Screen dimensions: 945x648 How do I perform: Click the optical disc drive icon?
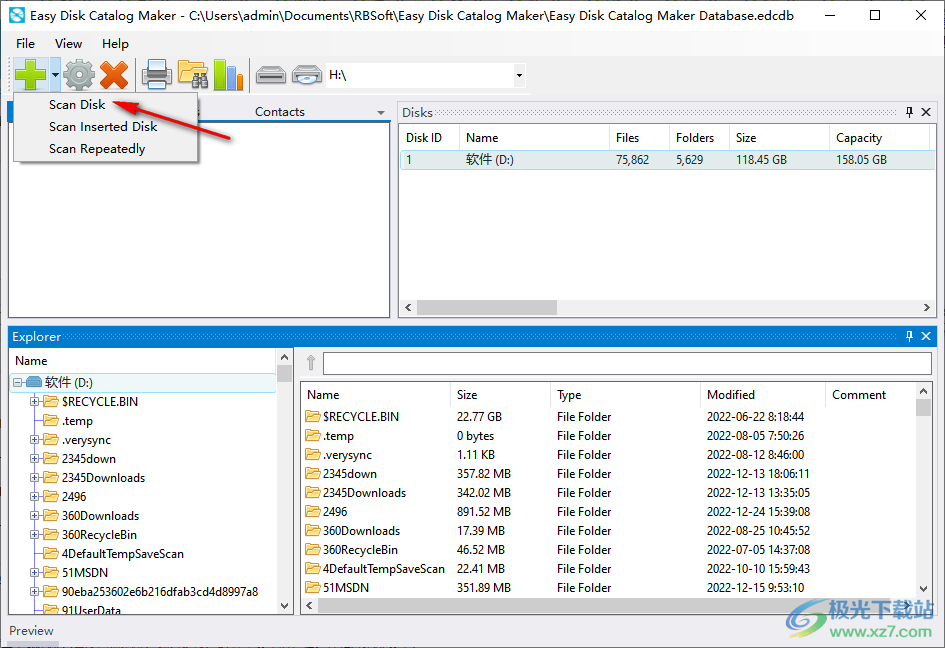coord(307,75)
